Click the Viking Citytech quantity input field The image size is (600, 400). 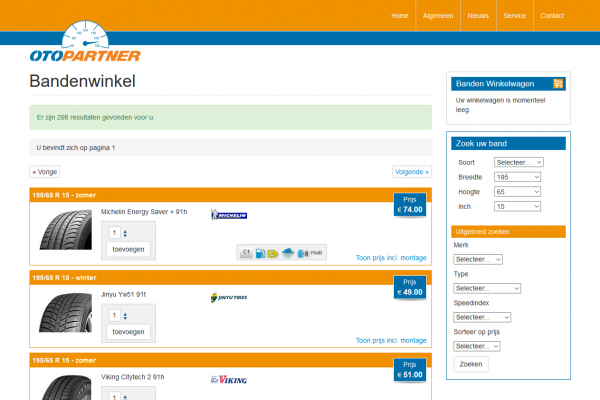pyautogui.click(x=114, y=396)
